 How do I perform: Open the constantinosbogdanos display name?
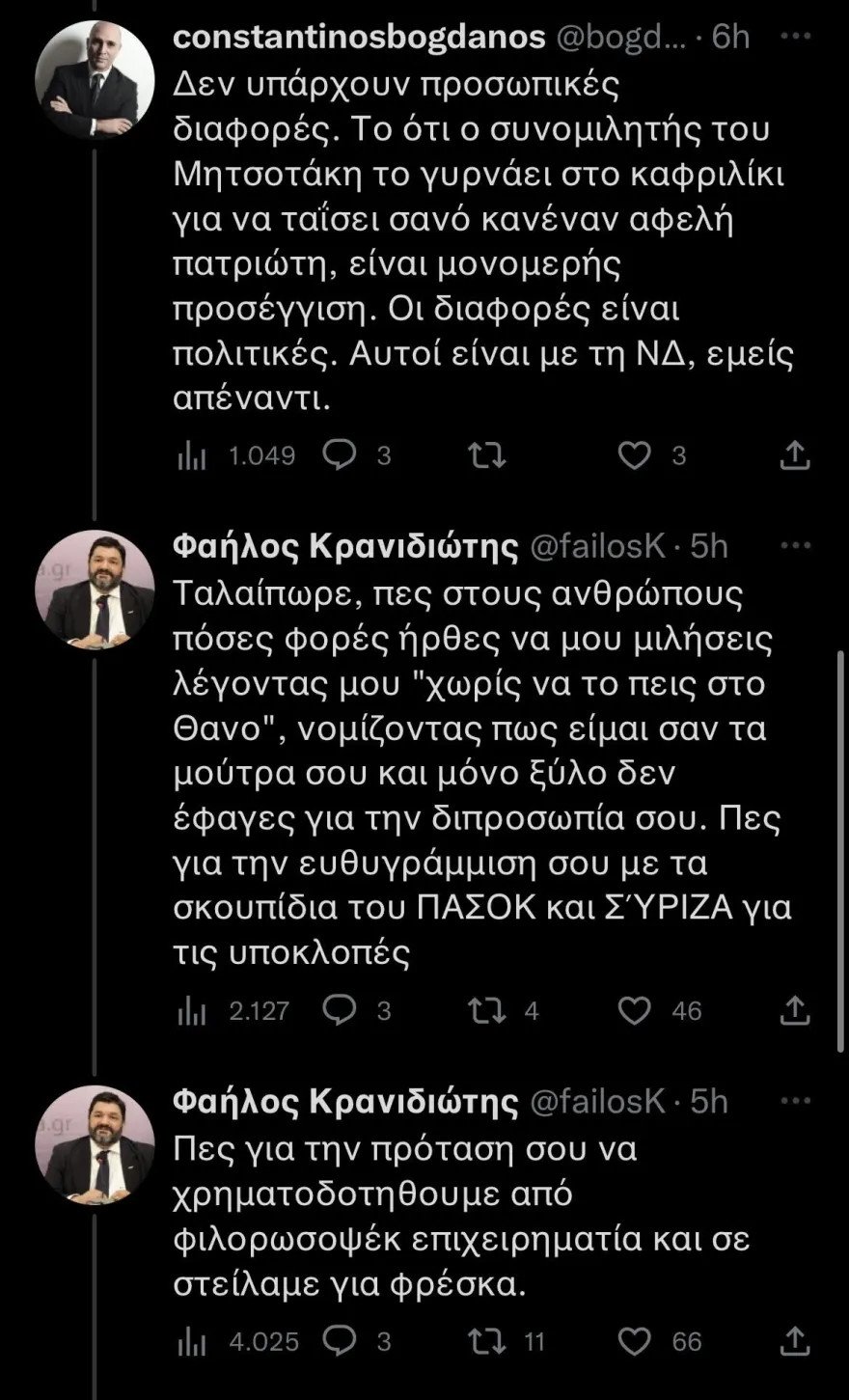358,37
